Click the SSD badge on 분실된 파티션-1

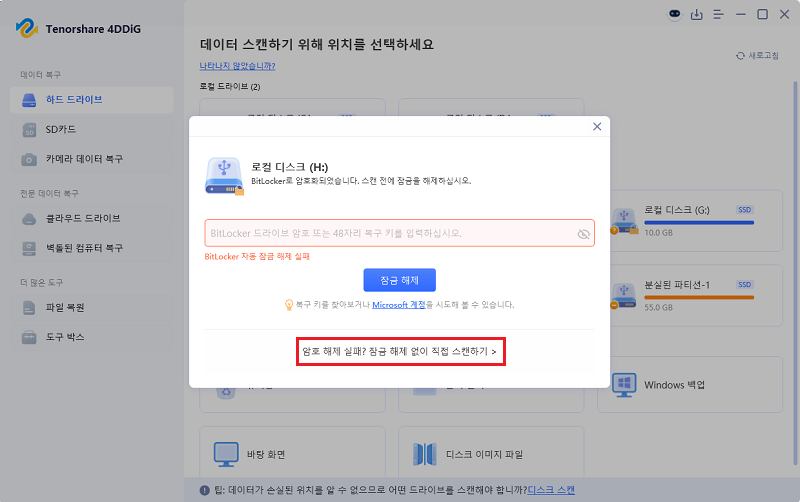(745, 285)
